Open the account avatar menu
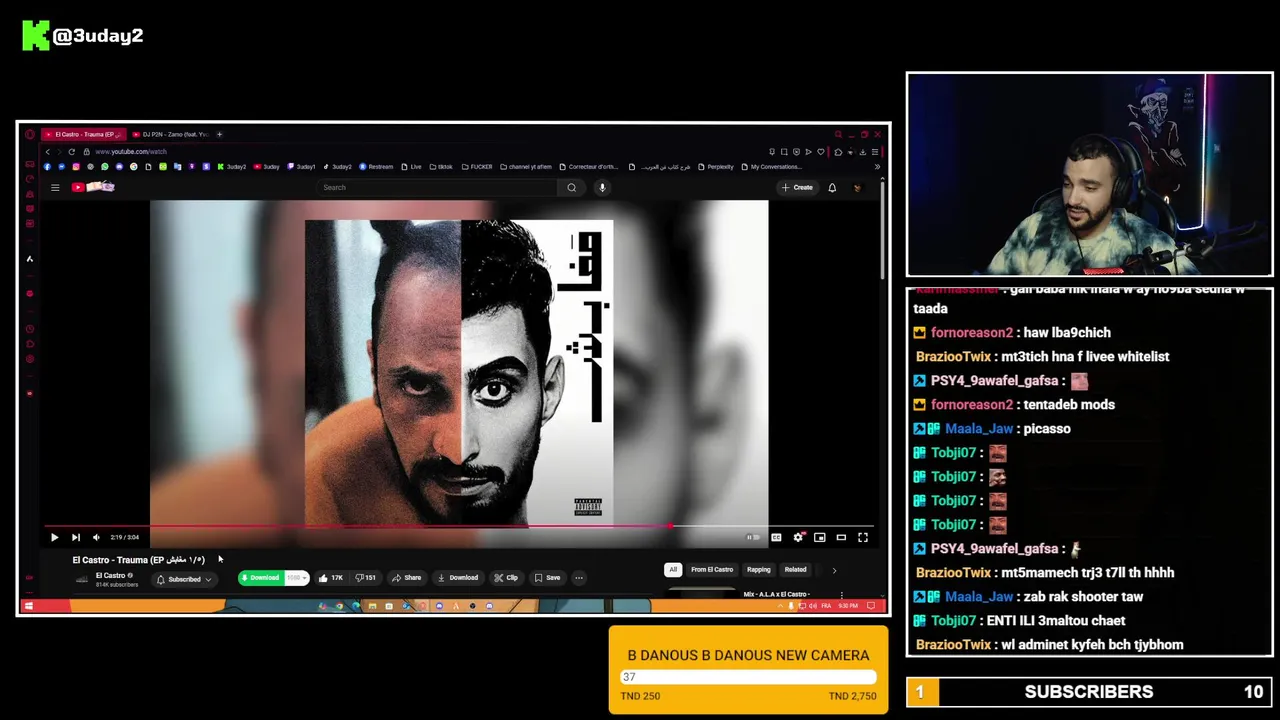Image resolution: width=1280 pixels, height=720 pixels. 857,187
